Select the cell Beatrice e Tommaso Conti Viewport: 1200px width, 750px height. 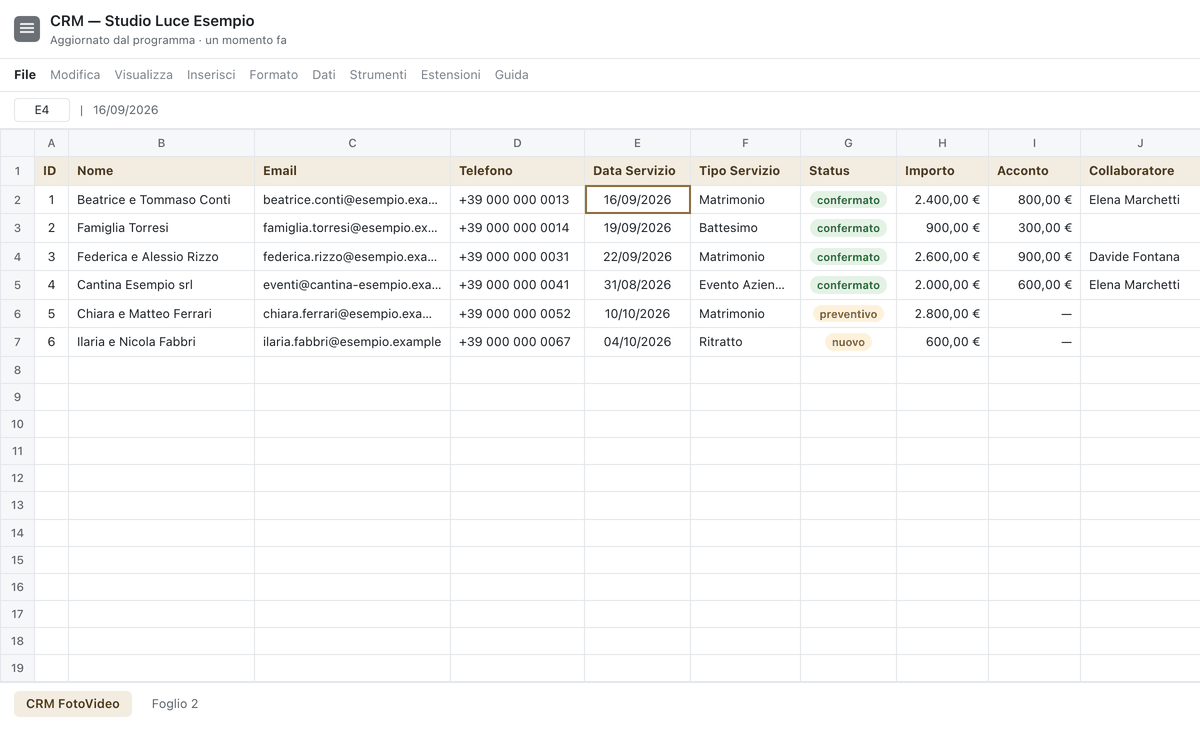point(162,200)
